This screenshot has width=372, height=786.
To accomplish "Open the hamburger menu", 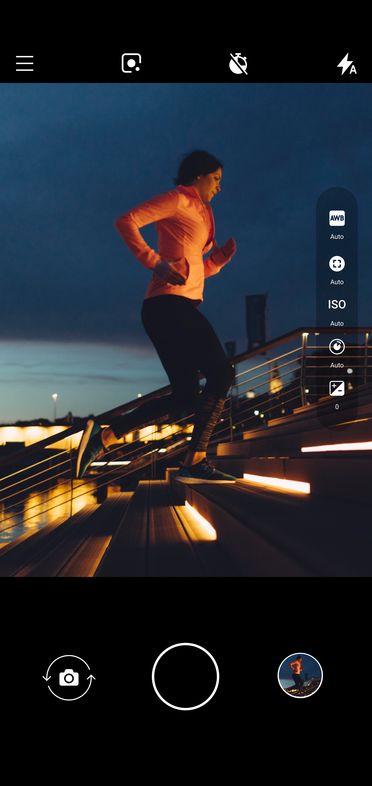I will pos(25,64).
